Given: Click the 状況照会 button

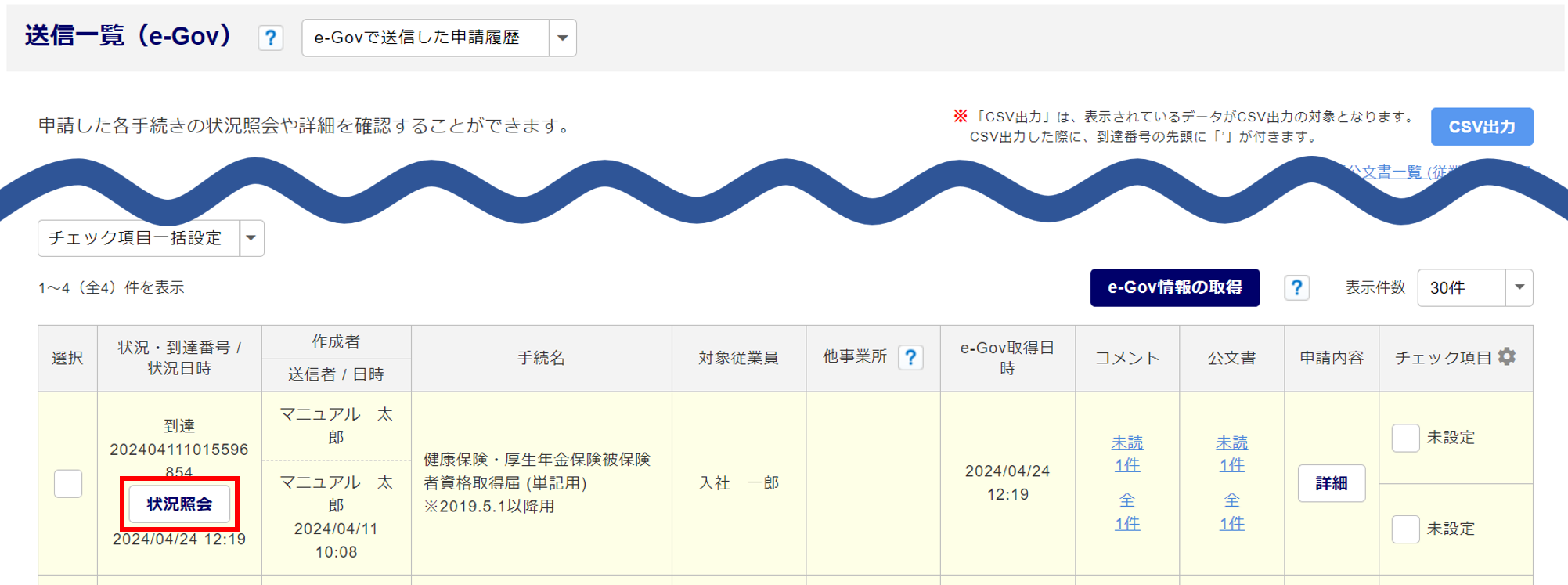Looking at the screenshot, I should point(179,504).
